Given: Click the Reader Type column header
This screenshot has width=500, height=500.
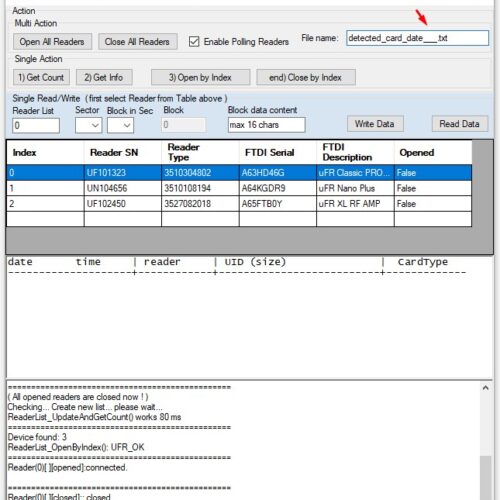Looking at the screenshot, I should (x=200, y=152).
